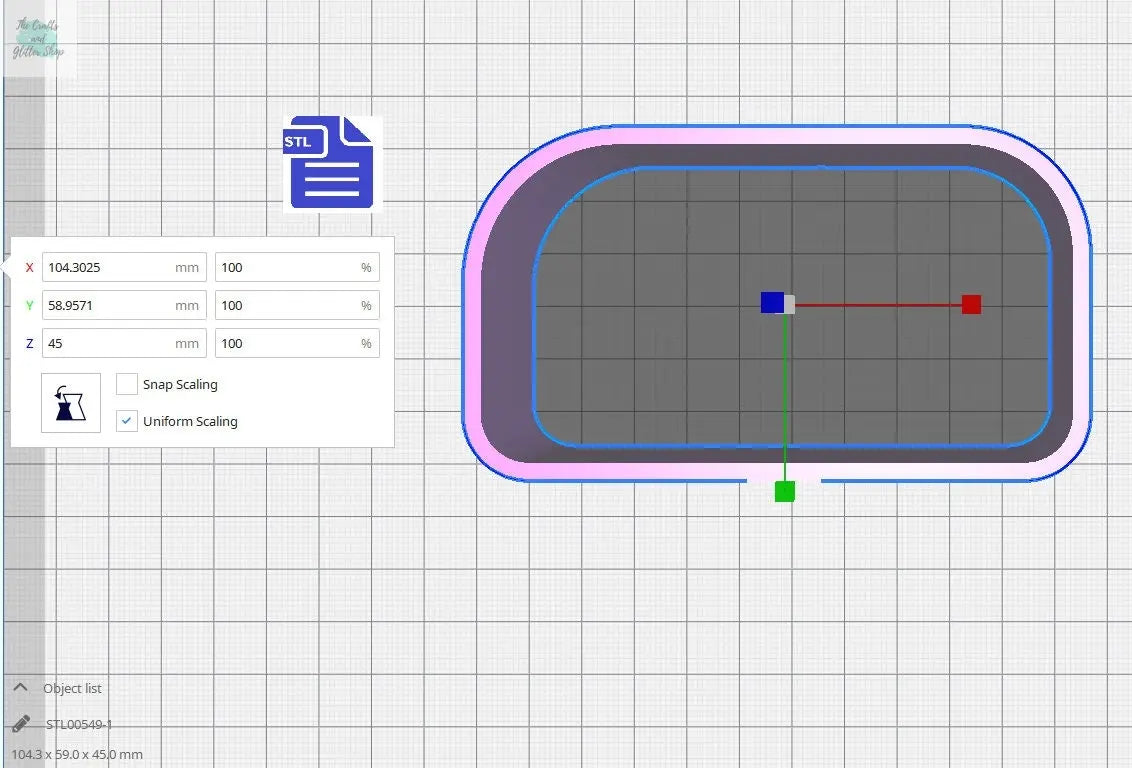The image size is (1132, 768).
Task: Expand the Object list chevron
Action: click(20, 688)
